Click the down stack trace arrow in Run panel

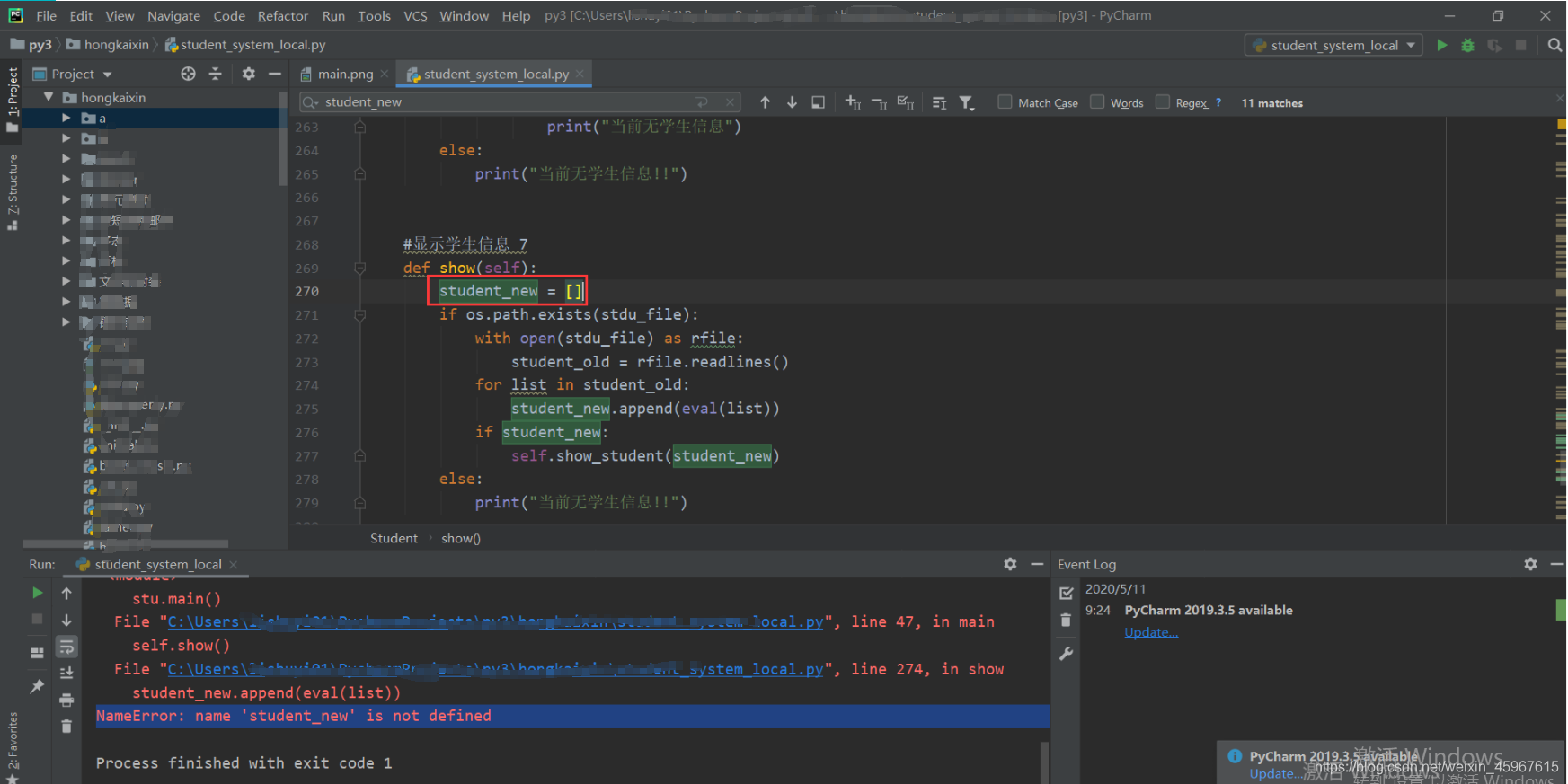pyautogui.click(x=66, y=621)
